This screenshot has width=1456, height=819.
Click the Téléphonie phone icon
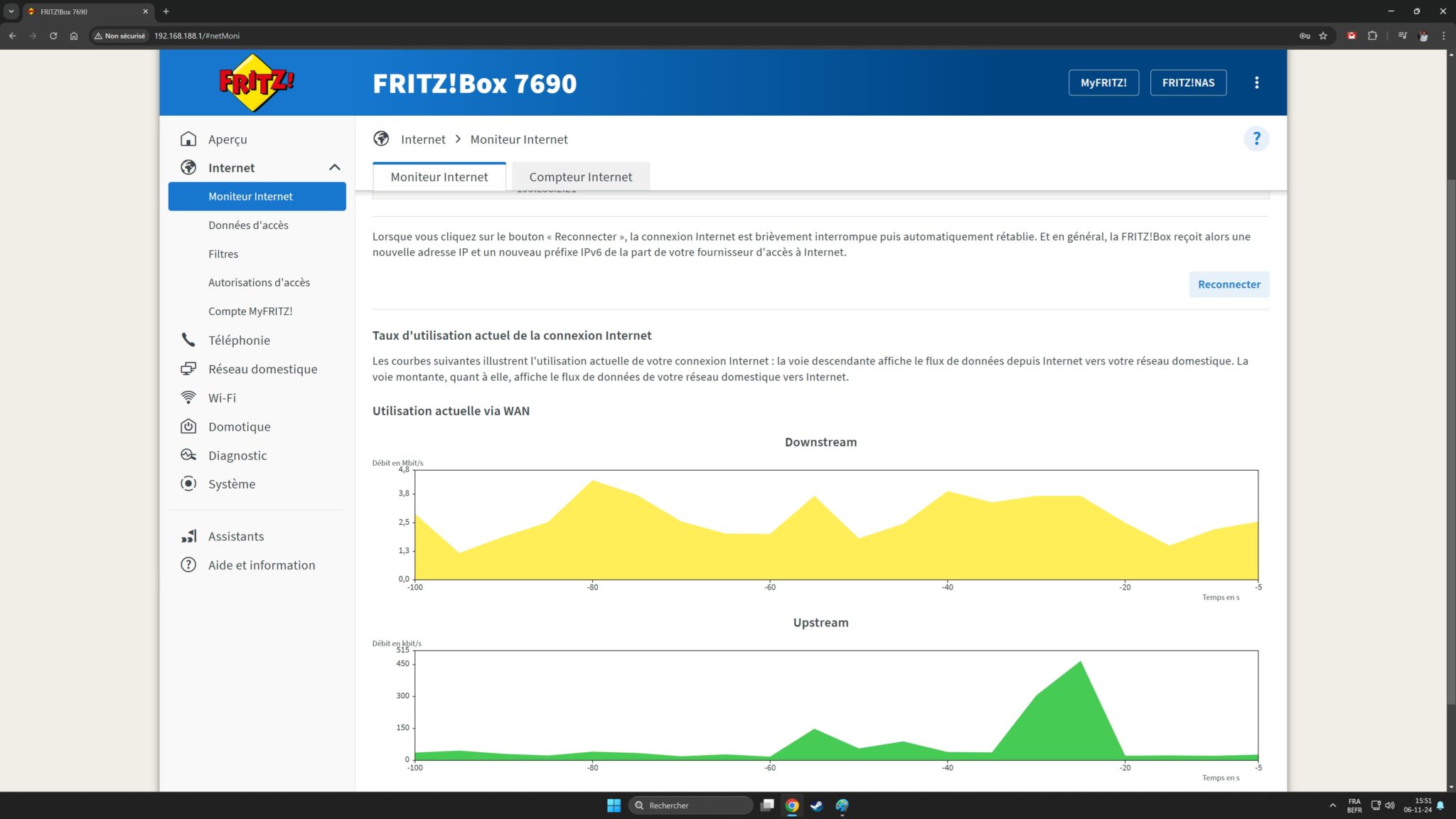point(188,340)
